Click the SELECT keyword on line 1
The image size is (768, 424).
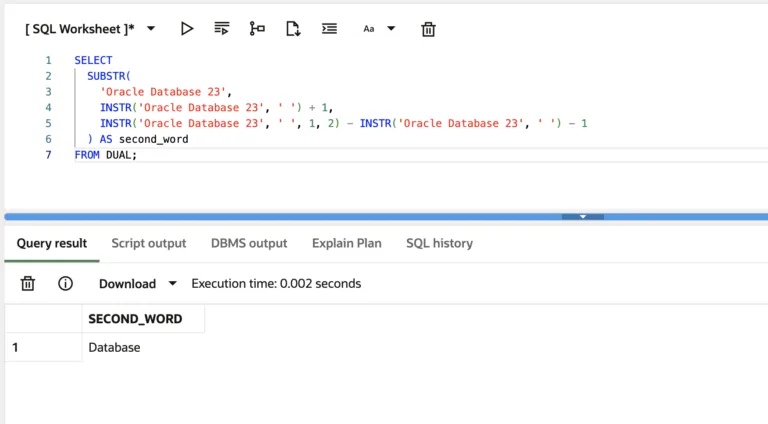coord(94,60)
